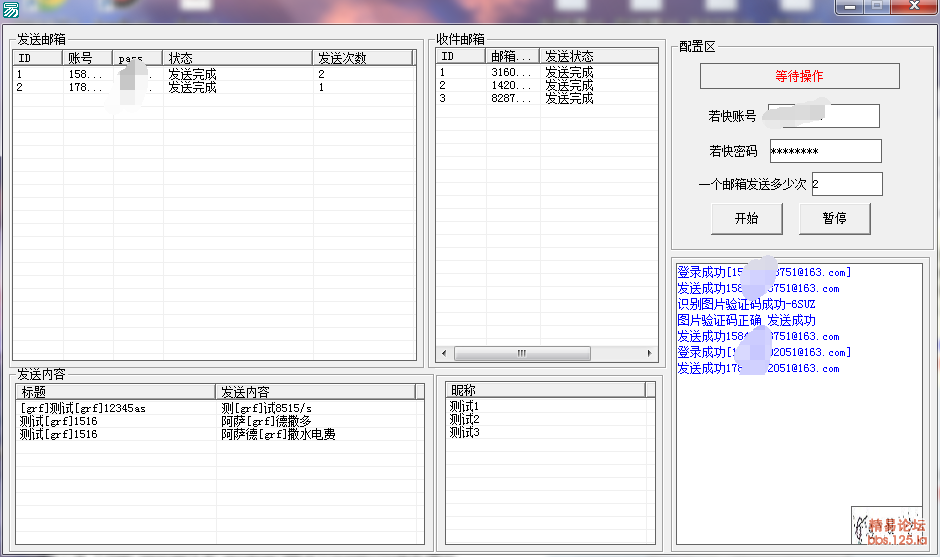Select recipient row 3 starting with 8287
Viewport: 940px width, 557px height.
point(511,98)
